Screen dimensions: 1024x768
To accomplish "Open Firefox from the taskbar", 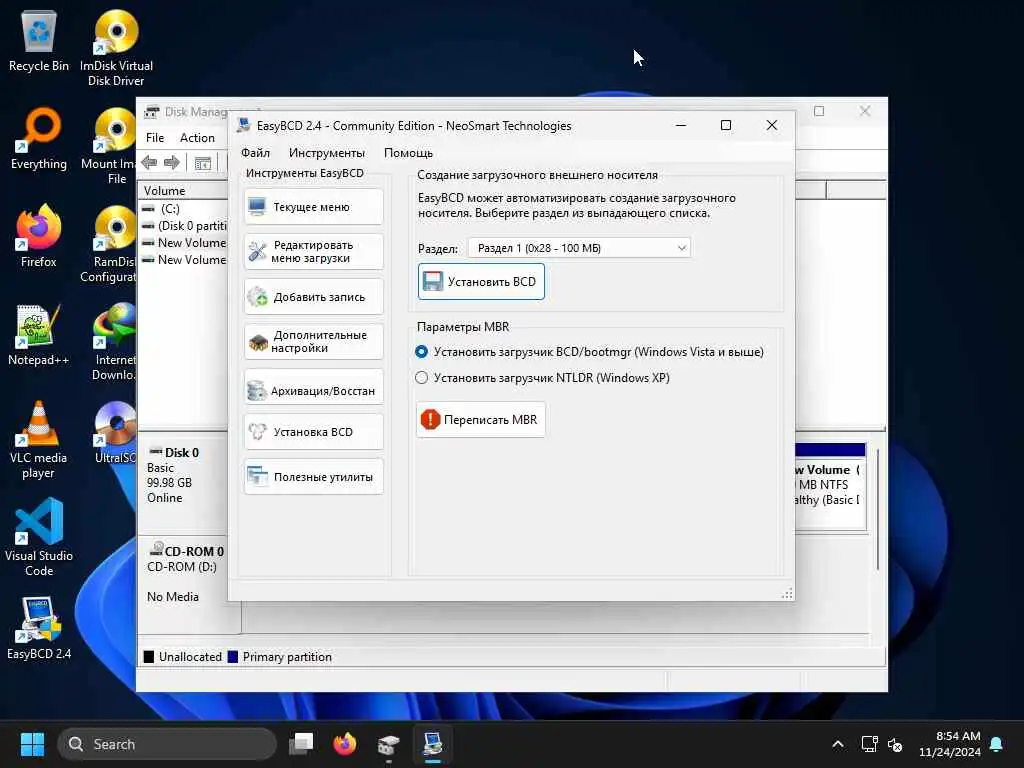I will 345,744.
